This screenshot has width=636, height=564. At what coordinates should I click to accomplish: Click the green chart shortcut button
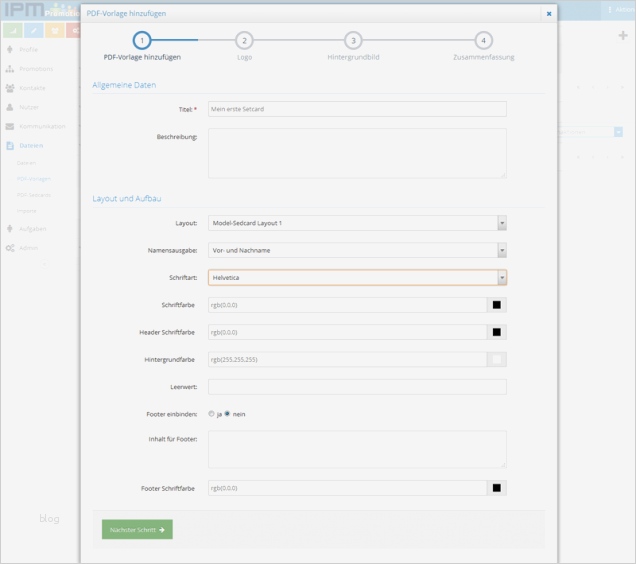[x=13, y=30]
